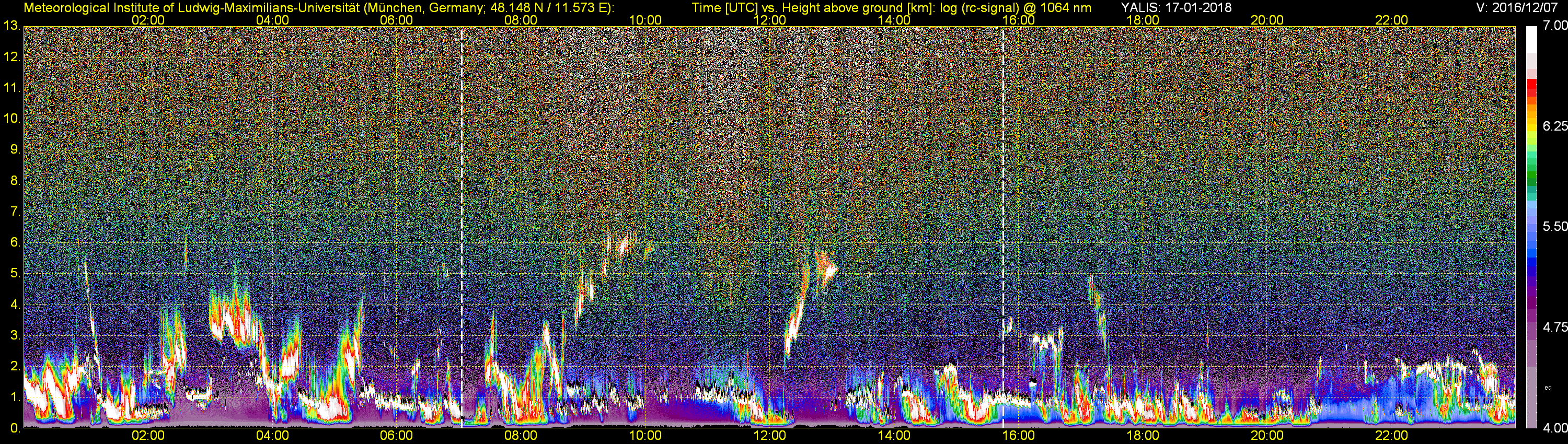This screenshot has height=444, width=1568.
Task: Click the 'Time [UTC] vs. Height above ground' caption
Action: point(891,7)
